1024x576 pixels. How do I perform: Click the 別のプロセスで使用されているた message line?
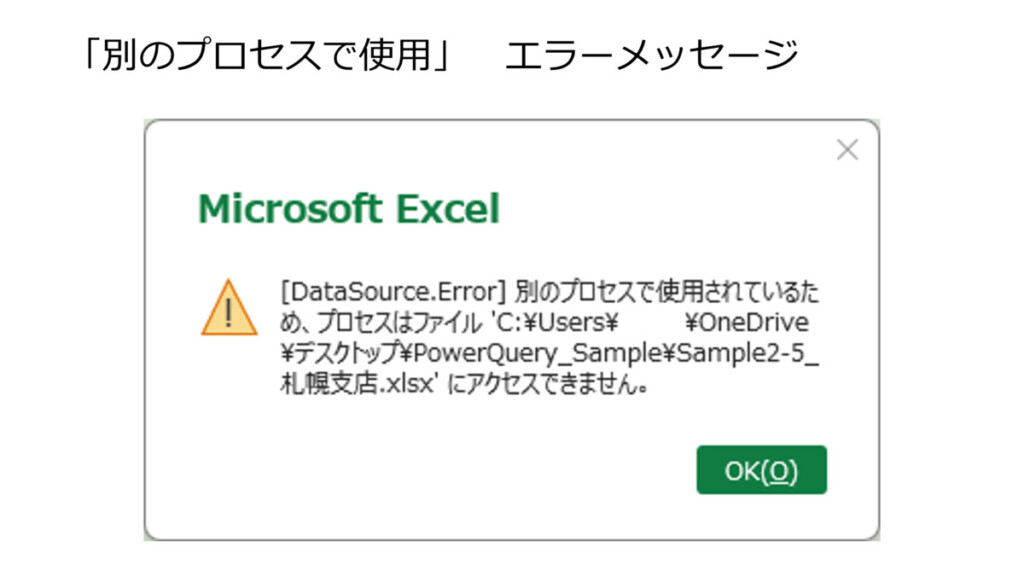(669, 292)
